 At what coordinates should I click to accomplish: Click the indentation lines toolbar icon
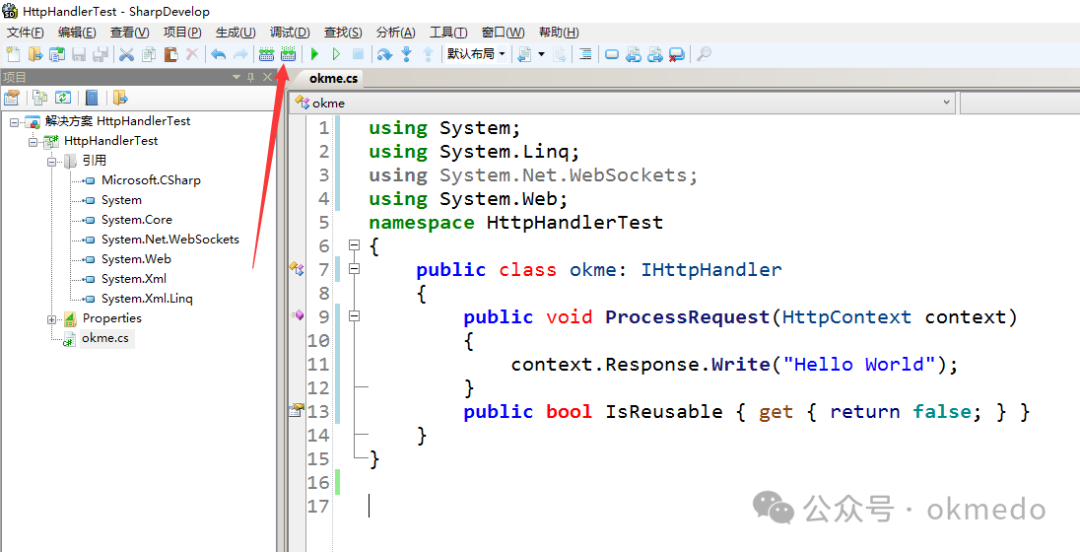(x=585, y=54)
